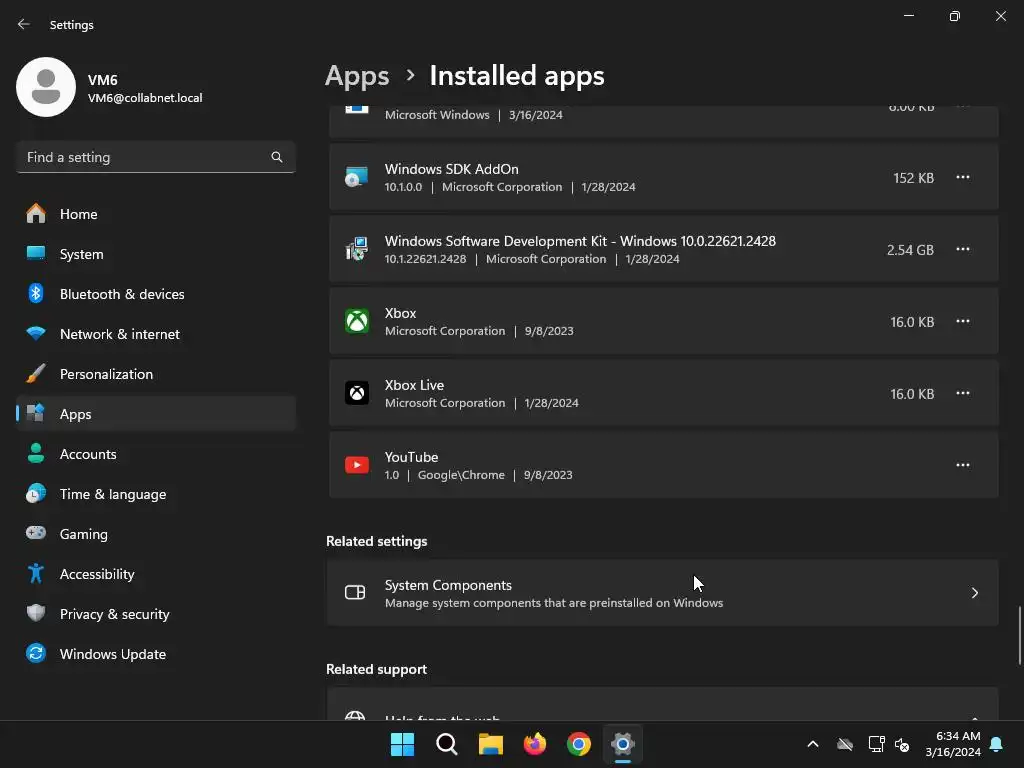This screenshot has width=1024, height=768.
Task: Click the OneDrive cloud tray icon
Action: [845, 744]
